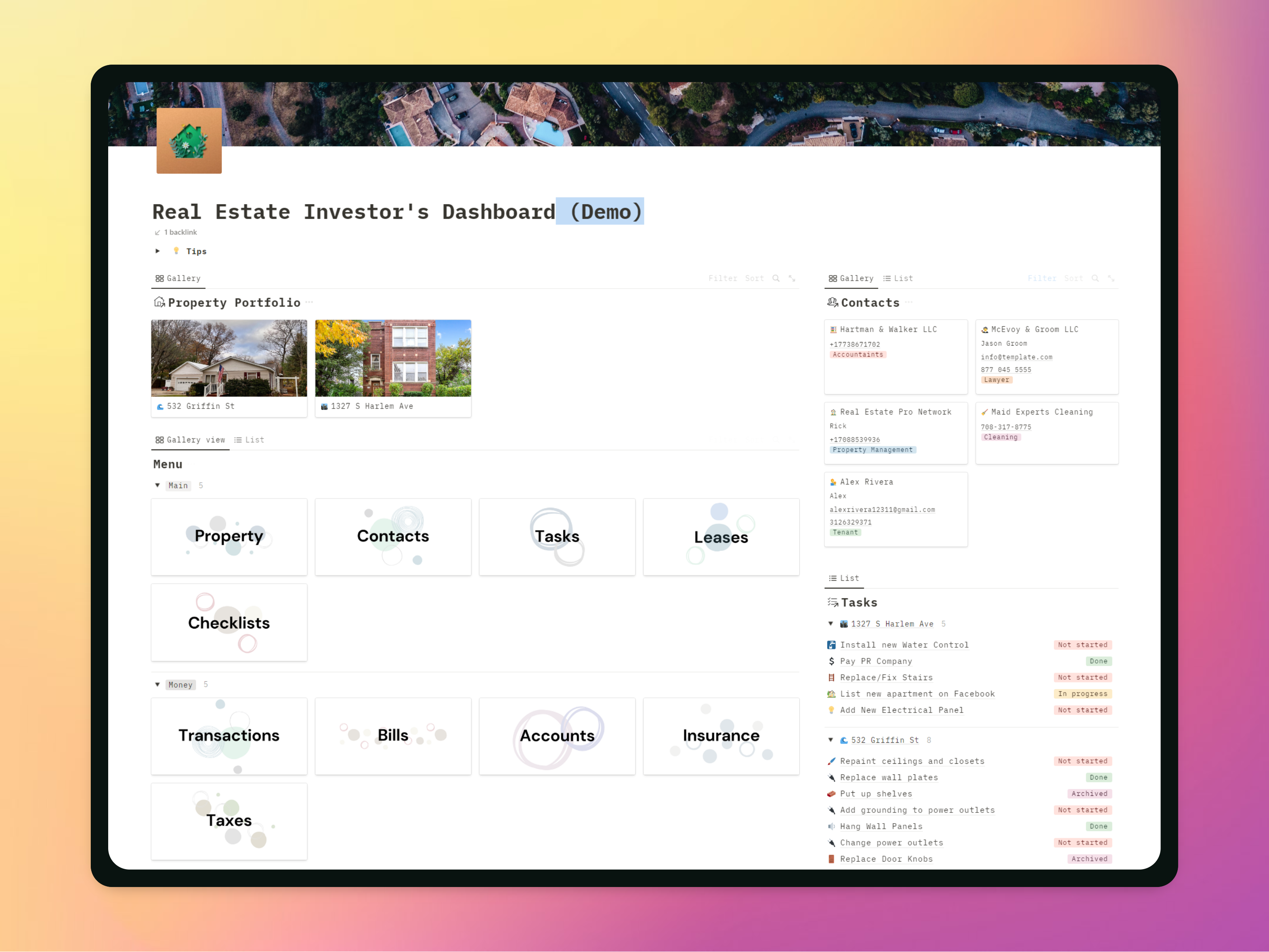Open the 532 Griffin St property card

pyautogui.click(x=229, y=369)
